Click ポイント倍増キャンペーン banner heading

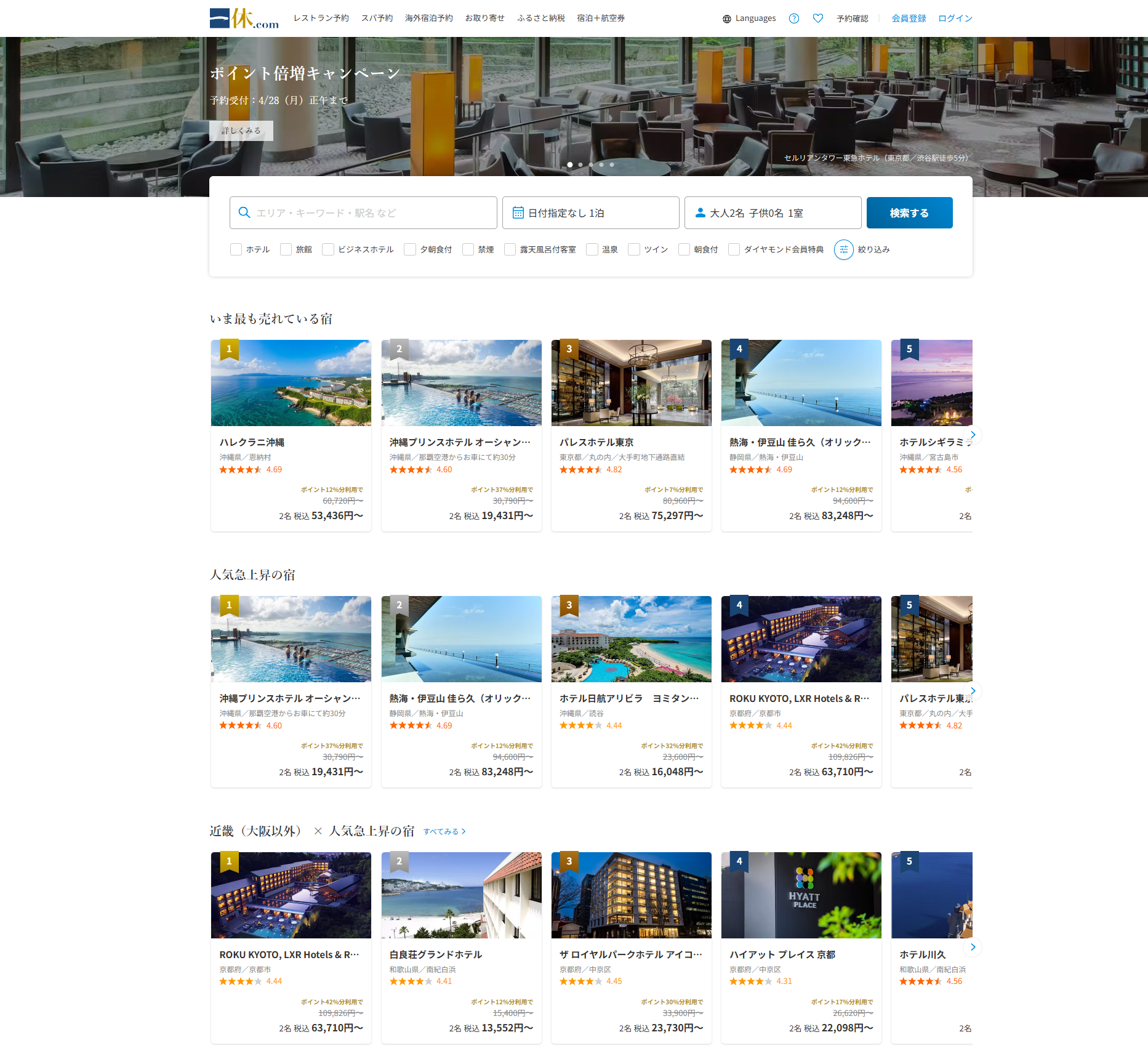click(x=305, y=73)
